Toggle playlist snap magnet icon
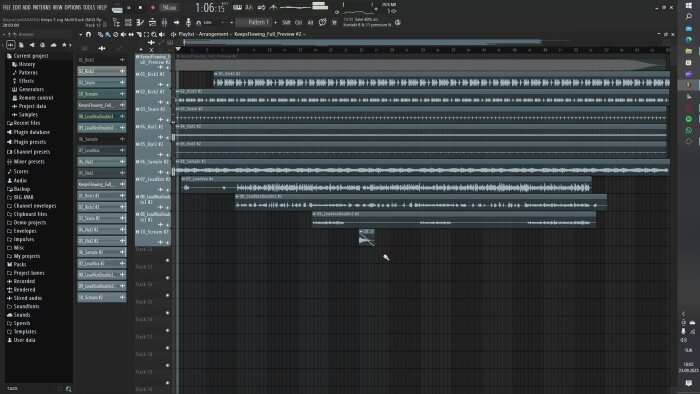Viewport: 700px width, 394px height. pos(88,34)
